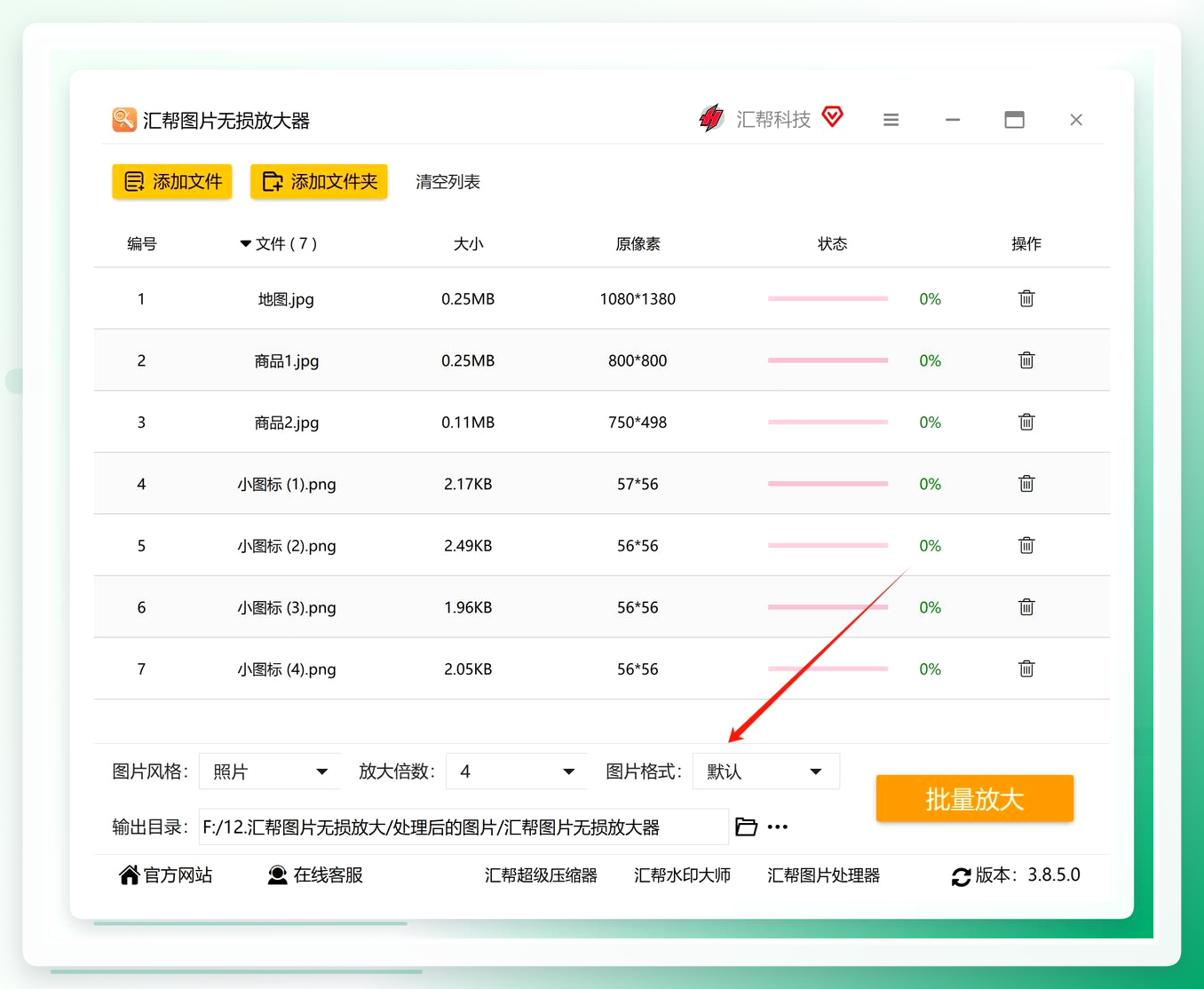Click 原像素 column header
The width and height of the screenshot is (1204, 989).
[x=638, y=243]
